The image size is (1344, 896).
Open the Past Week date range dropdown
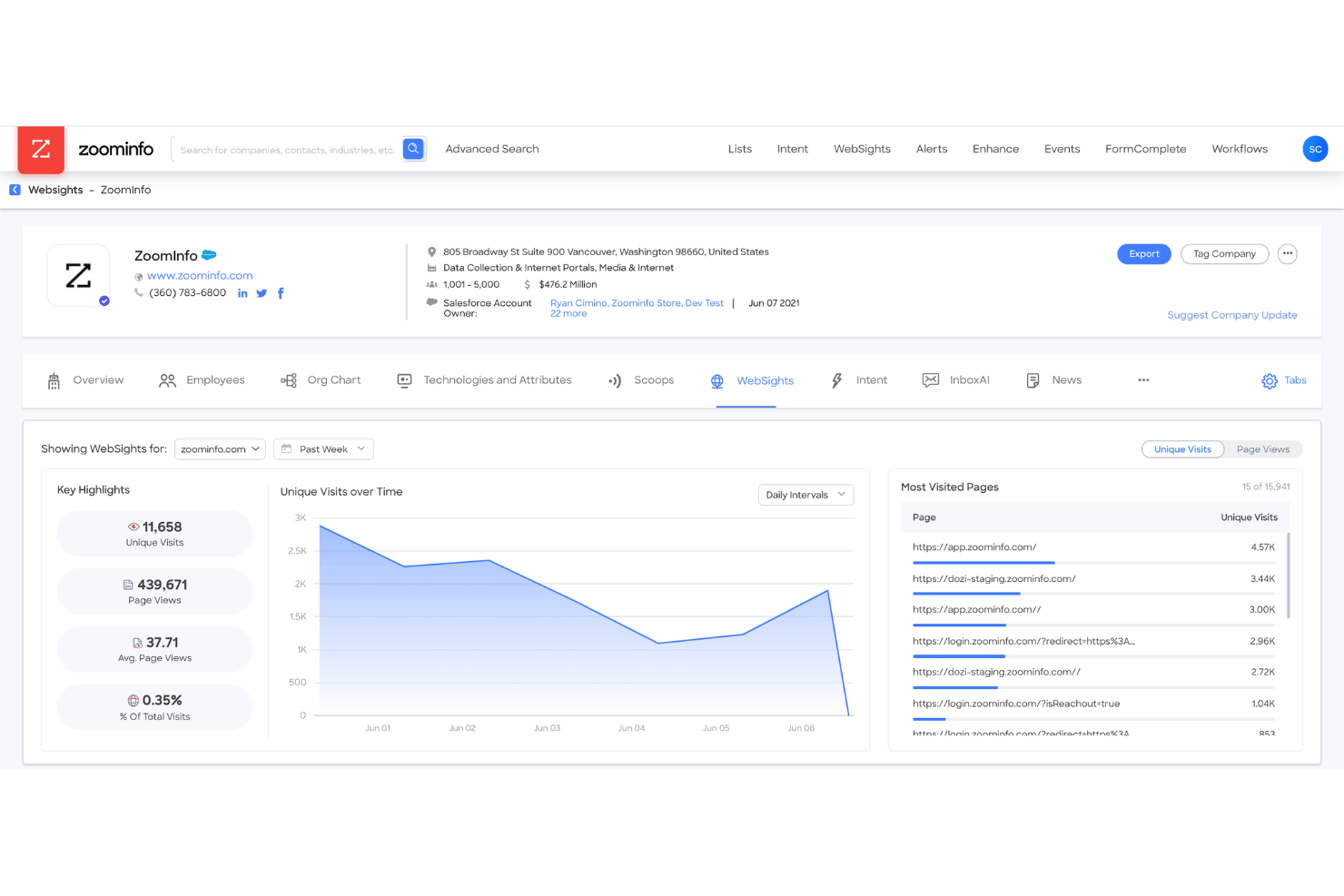[323, 449]
